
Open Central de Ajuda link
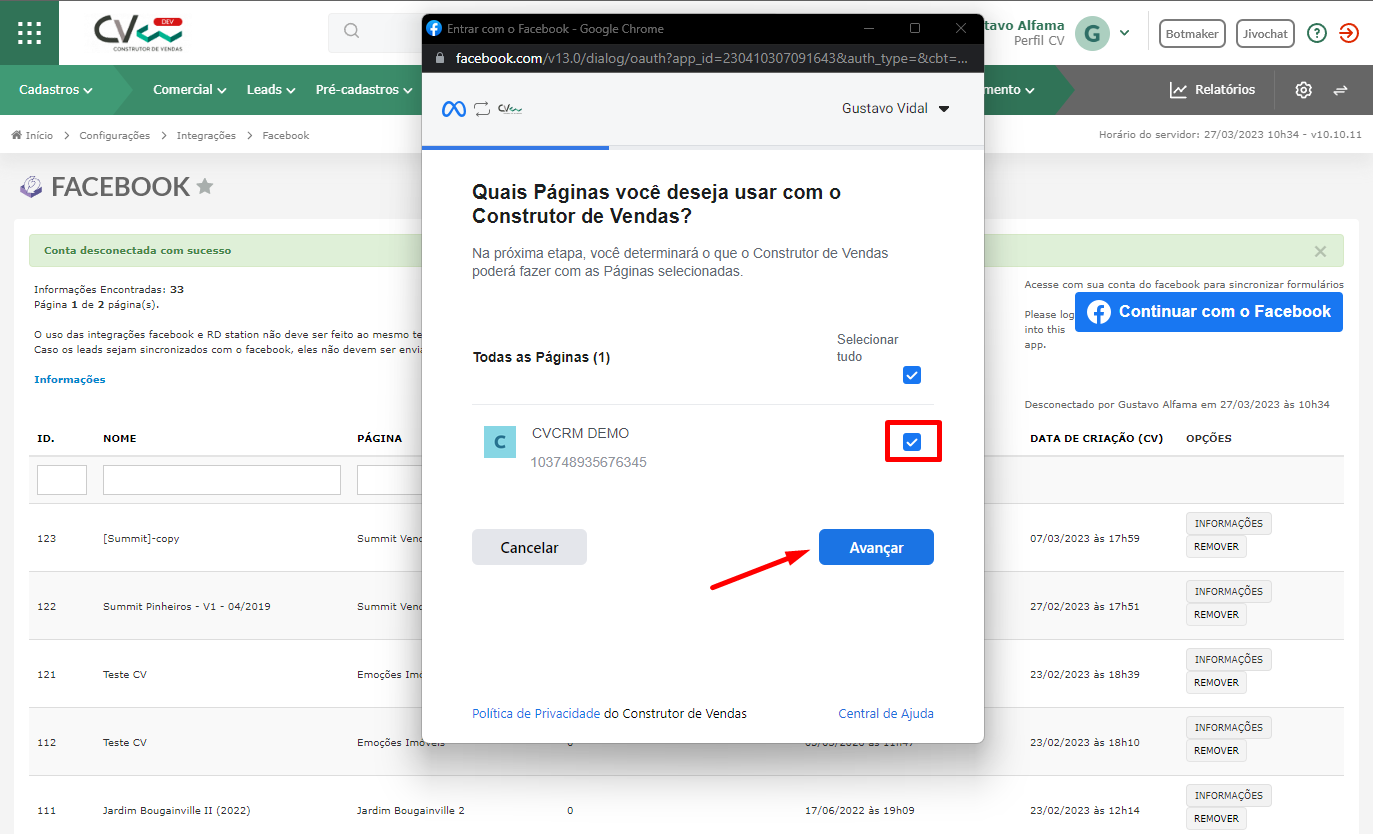(x=886, y=713)
